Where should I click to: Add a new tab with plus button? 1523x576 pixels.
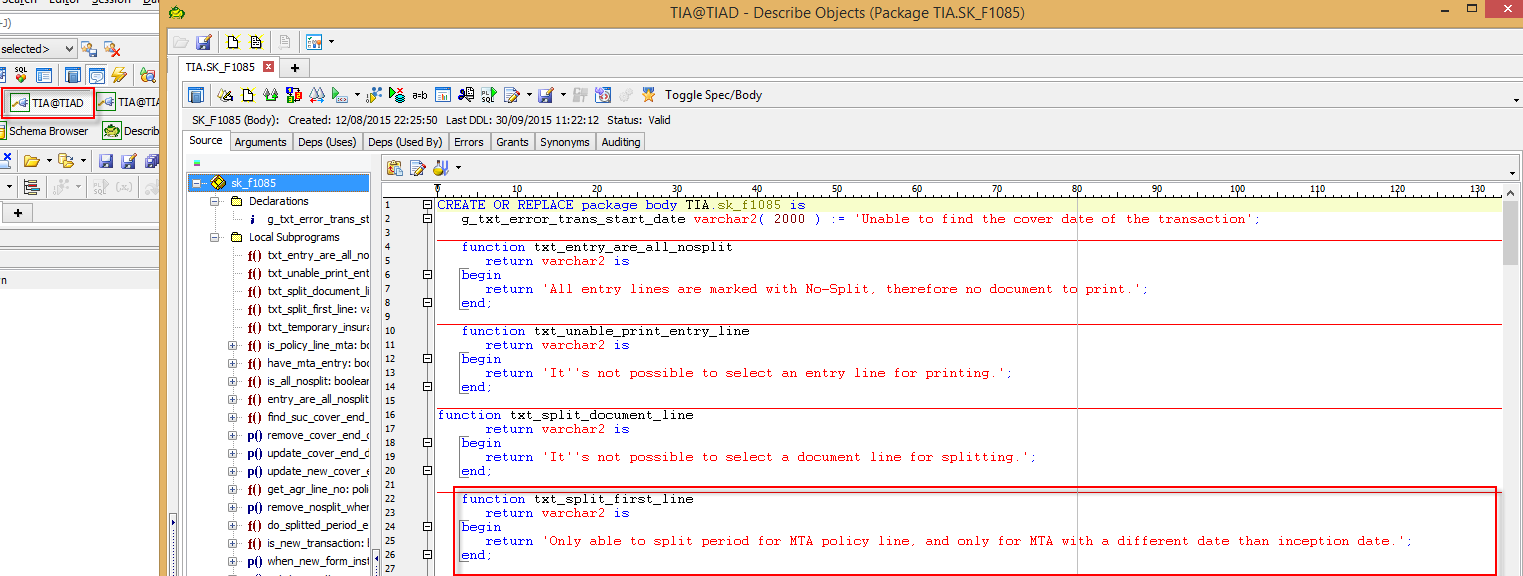[295, 68]
